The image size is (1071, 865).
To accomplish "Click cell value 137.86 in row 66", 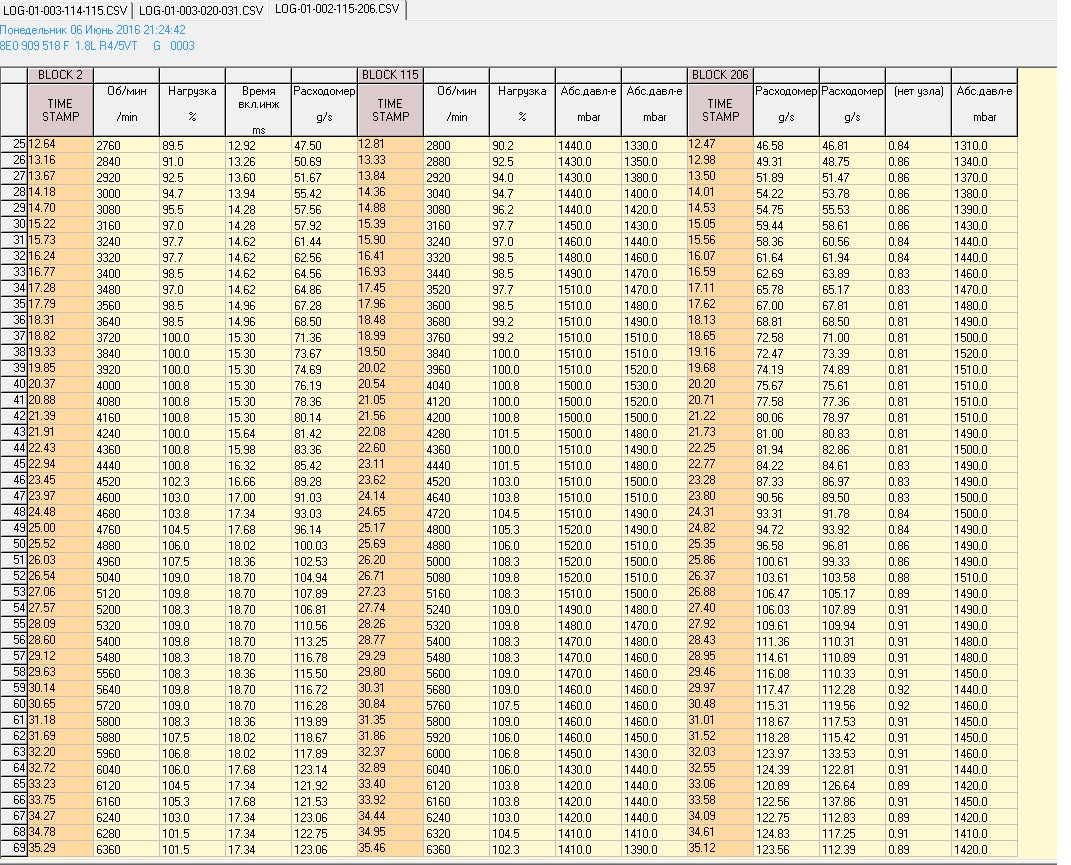I will (x=852, y=801).
